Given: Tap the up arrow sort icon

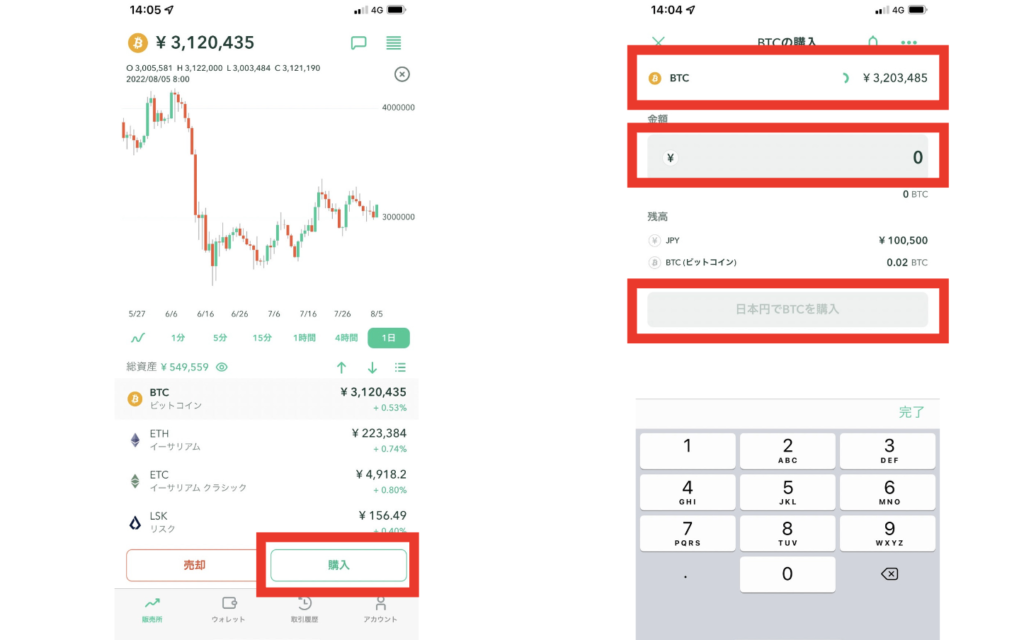Looking at the screenshot, I should (x=341, y=367).
